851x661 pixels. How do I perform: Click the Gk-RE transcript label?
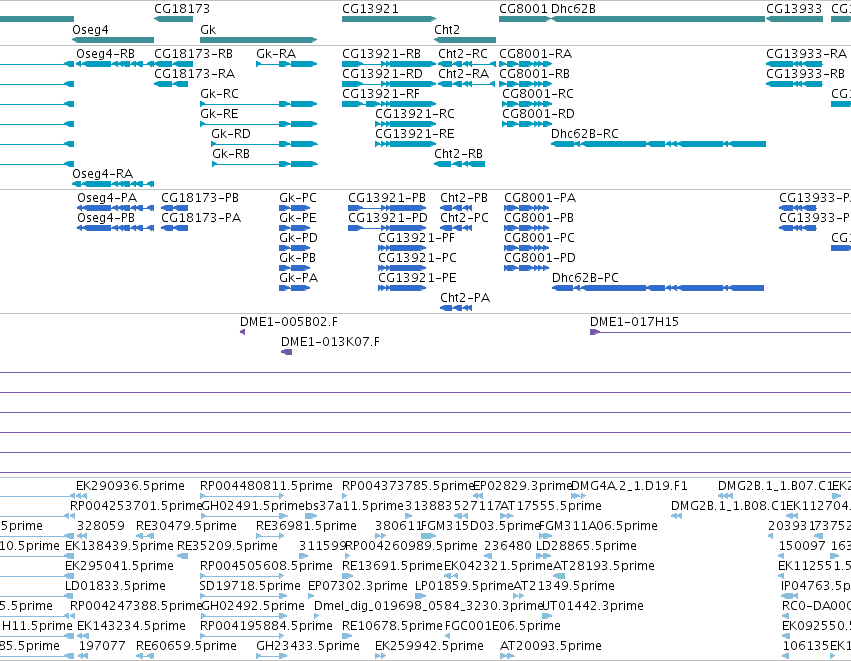219,114
